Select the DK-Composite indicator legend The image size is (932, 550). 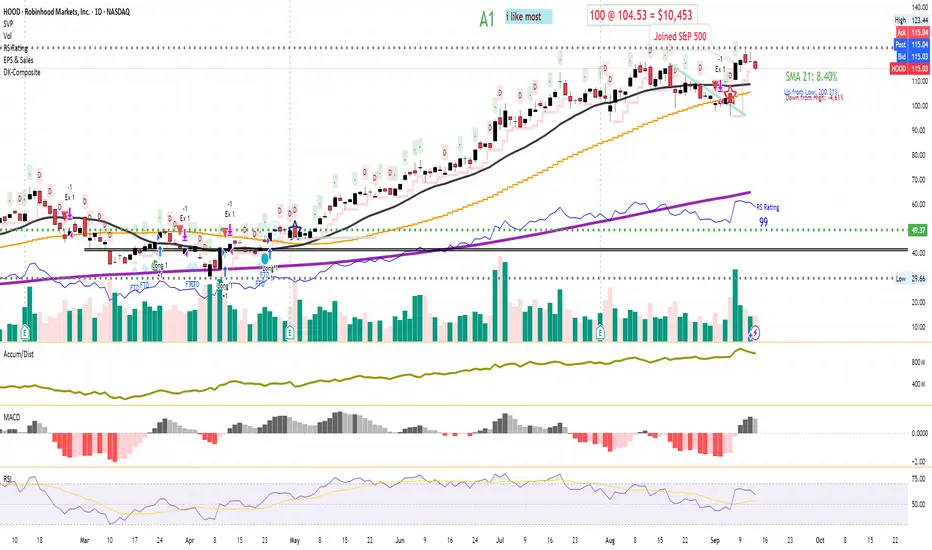[21, 72]
